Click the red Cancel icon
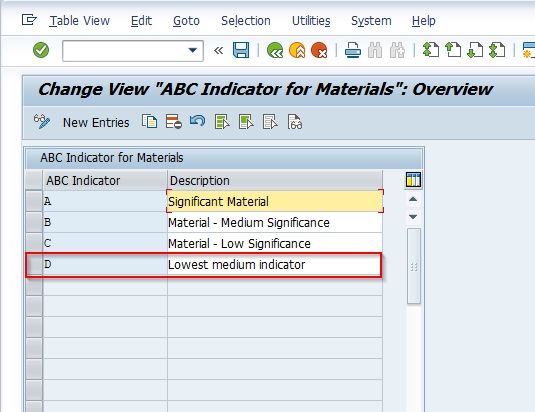Screen dimensions: 535x412 [x=319, y=50]
